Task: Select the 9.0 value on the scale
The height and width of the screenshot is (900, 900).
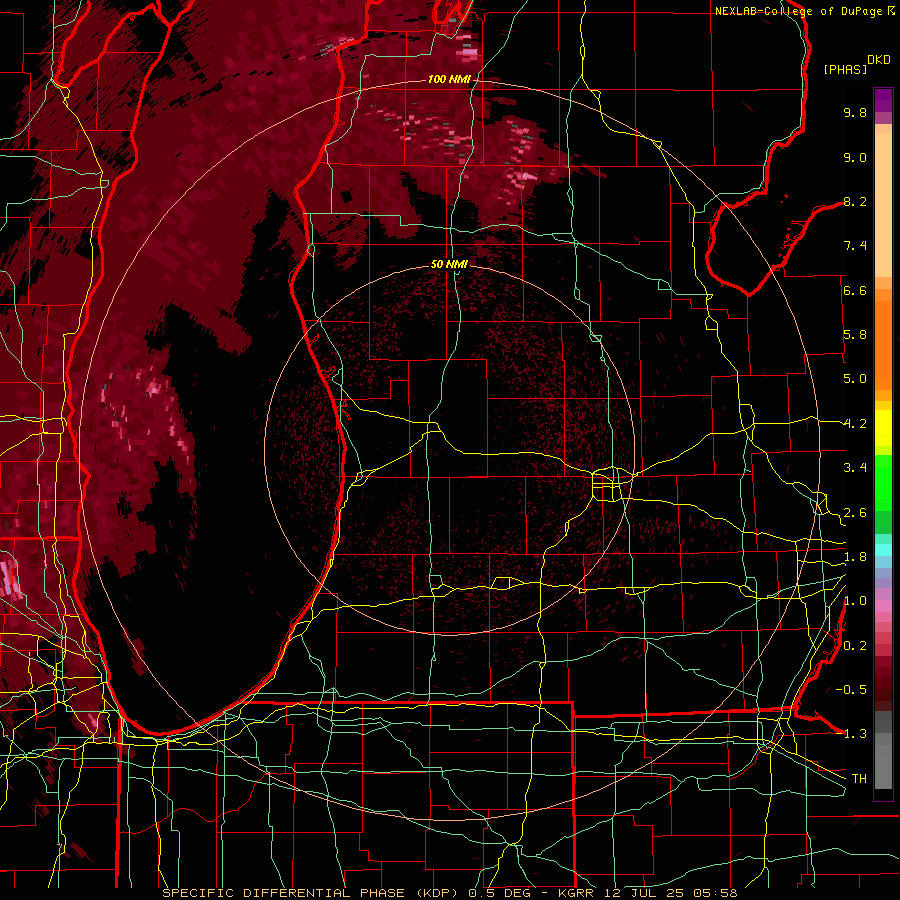Action: point(855,157)
